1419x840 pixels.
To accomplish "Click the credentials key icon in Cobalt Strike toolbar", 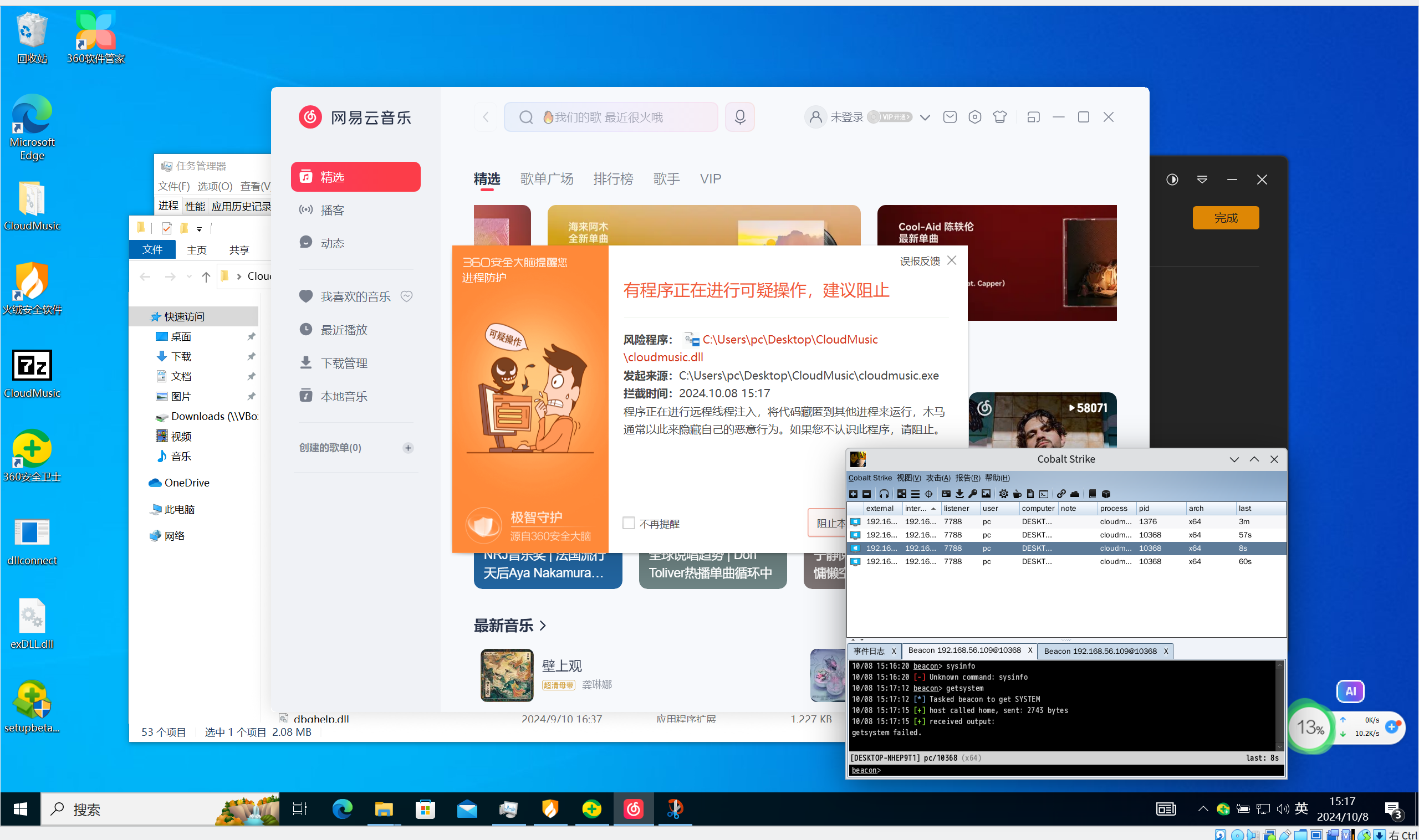I will coord(972,494).
